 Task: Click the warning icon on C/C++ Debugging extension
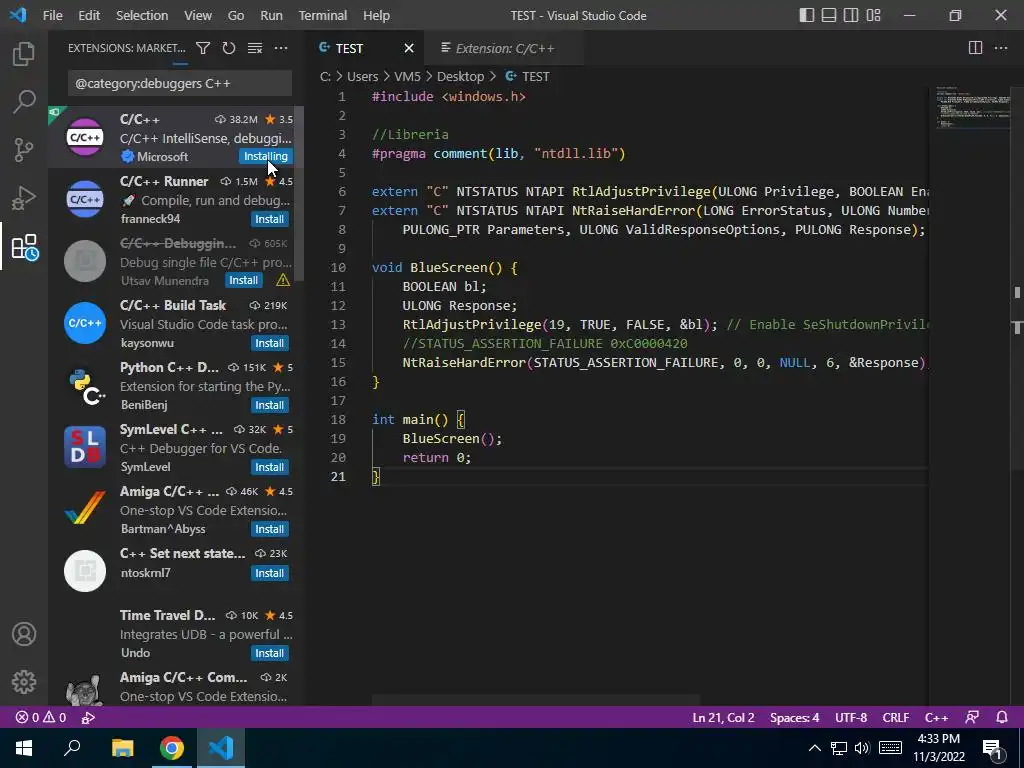coord(283,280)
